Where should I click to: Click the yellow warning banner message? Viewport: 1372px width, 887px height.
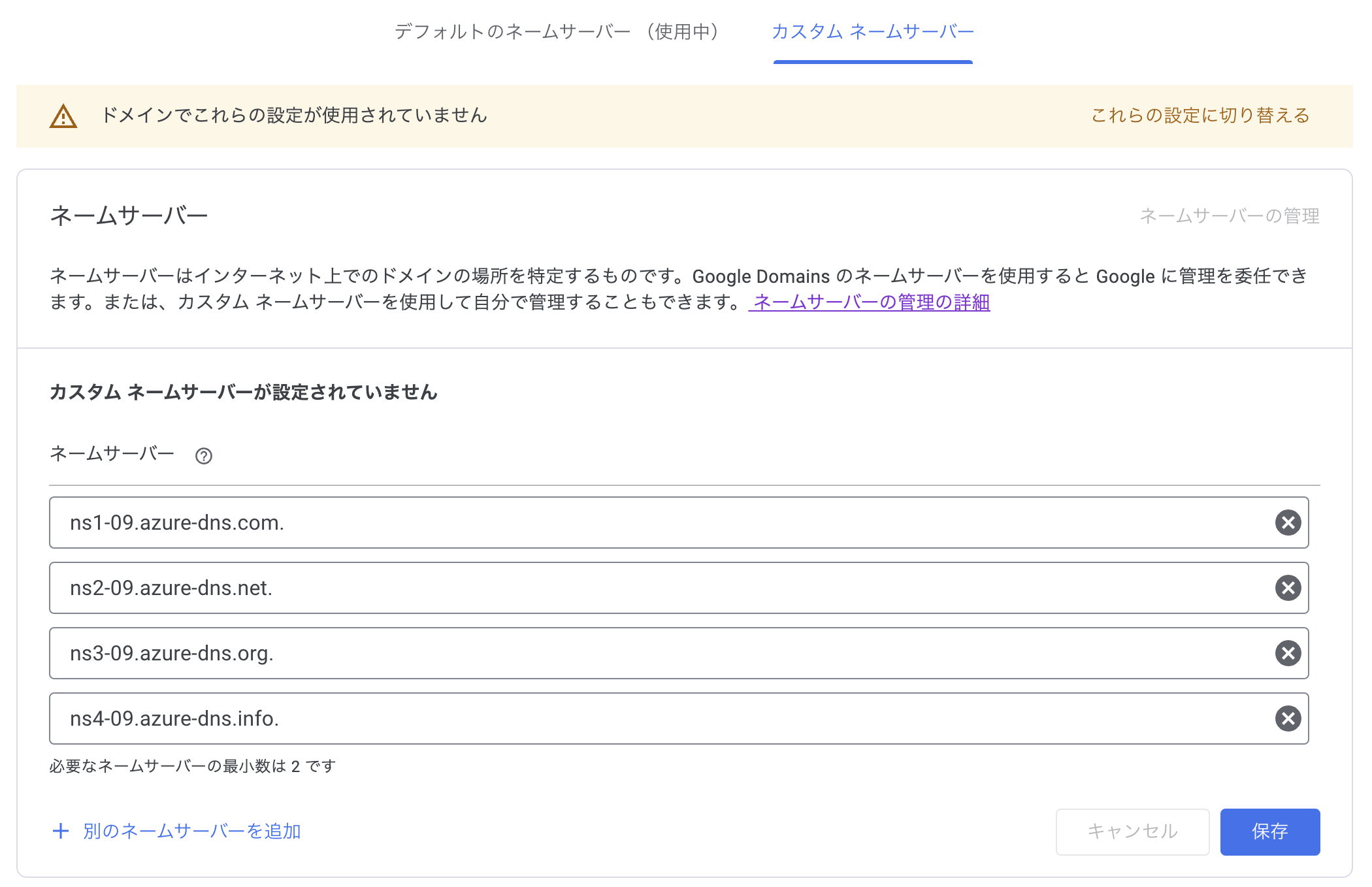click(x=294, y=116)
